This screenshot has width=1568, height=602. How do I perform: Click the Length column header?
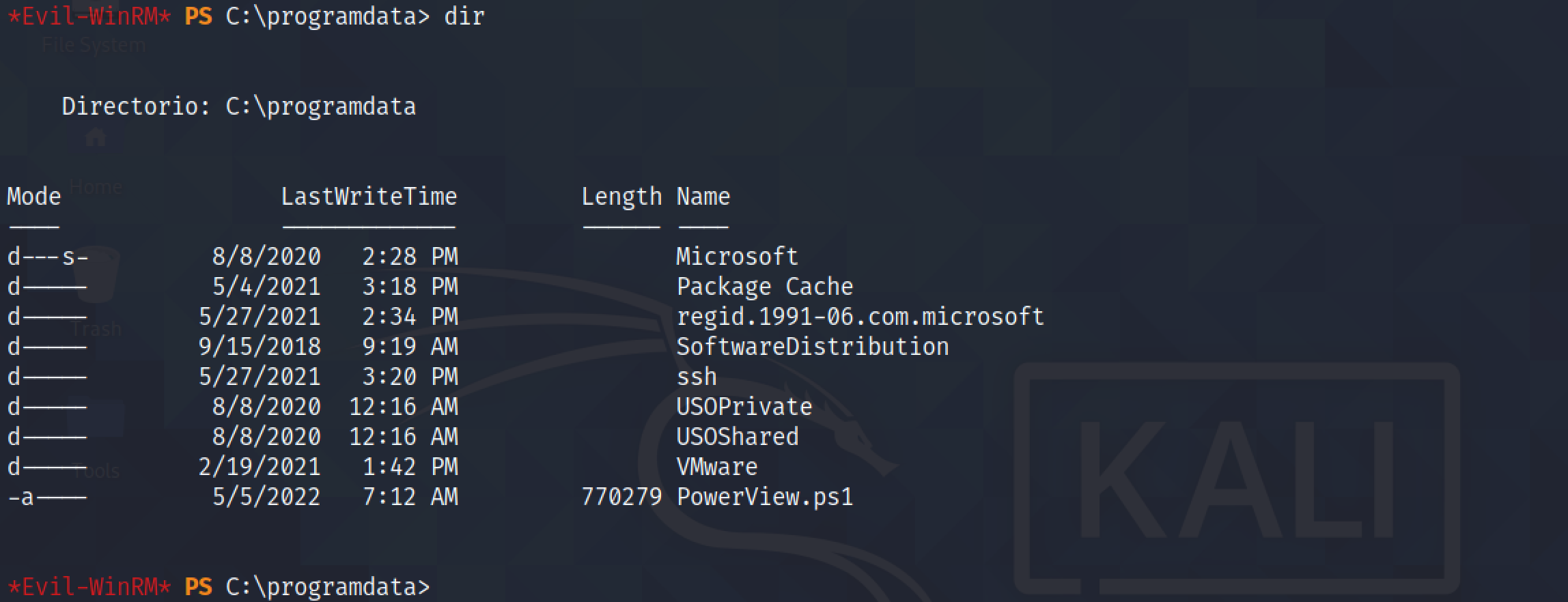[x=621, y=197]
